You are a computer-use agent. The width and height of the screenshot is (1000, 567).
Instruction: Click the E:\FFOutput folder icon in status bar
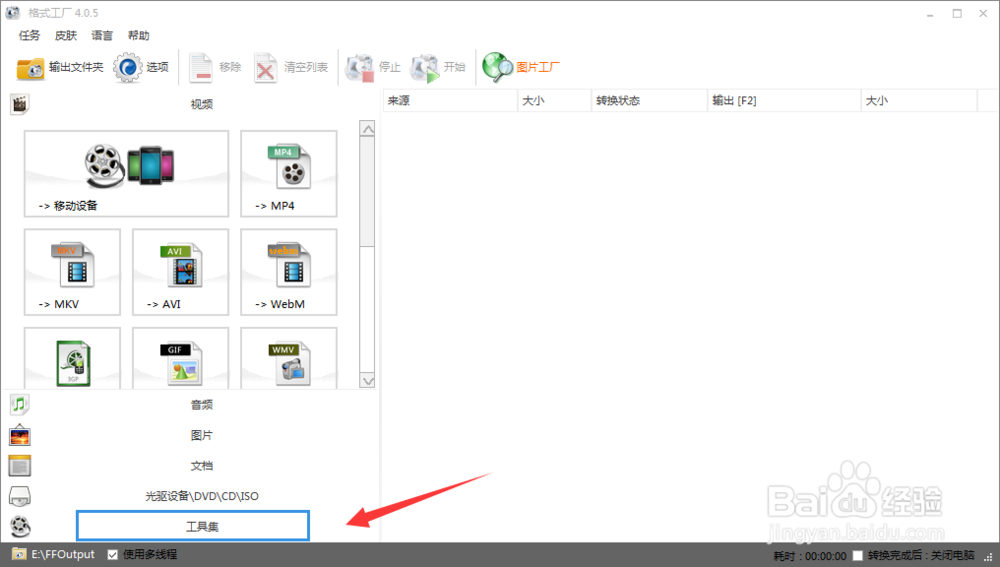coord(18,554)
